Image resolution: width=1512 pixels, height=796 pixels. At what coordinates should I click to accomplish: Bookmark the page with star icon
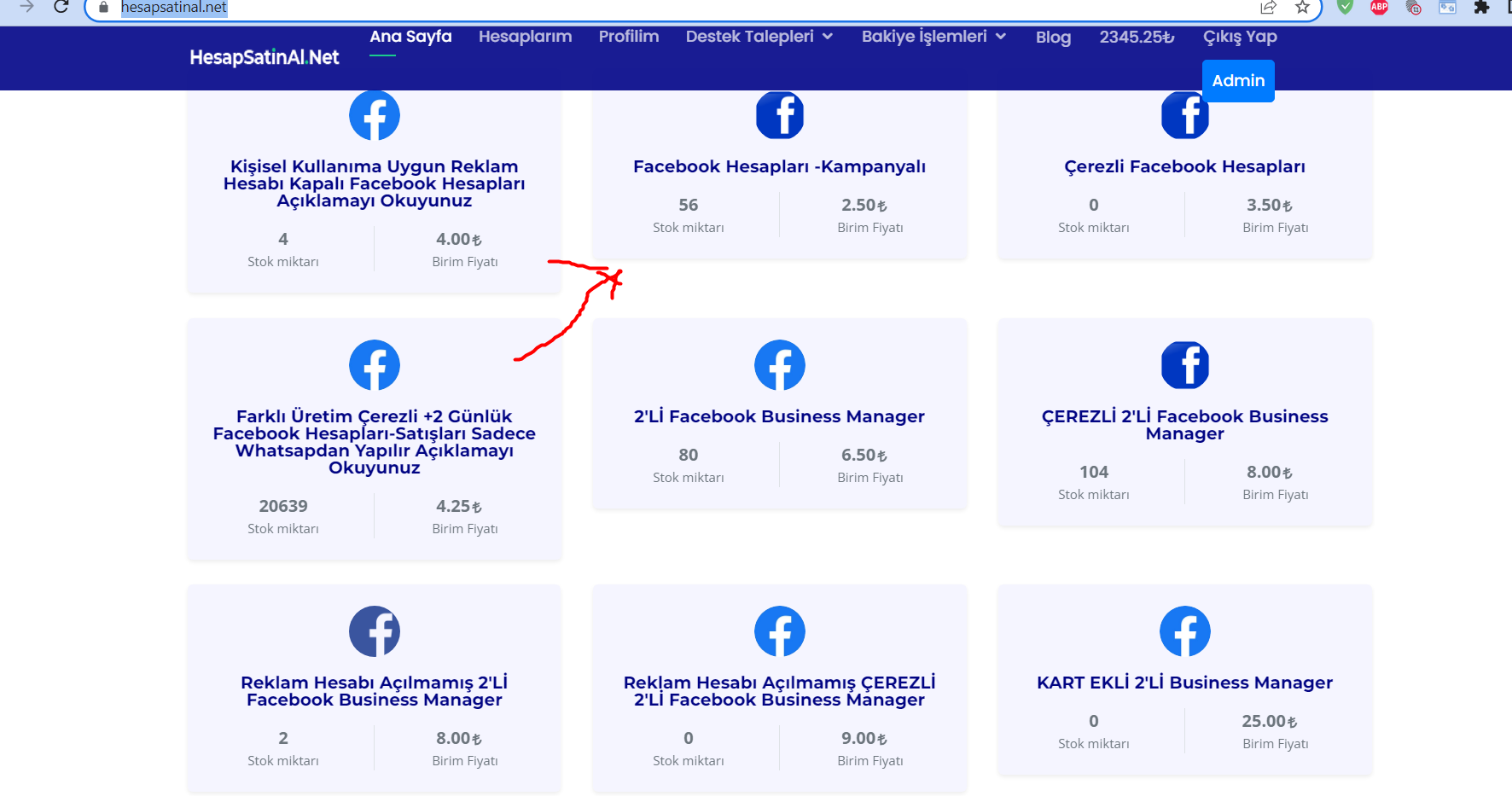1302,8
